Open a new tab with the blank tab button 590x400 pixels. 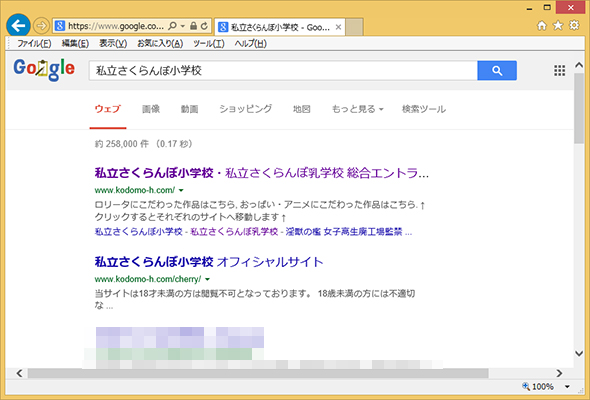coord(354,27)
